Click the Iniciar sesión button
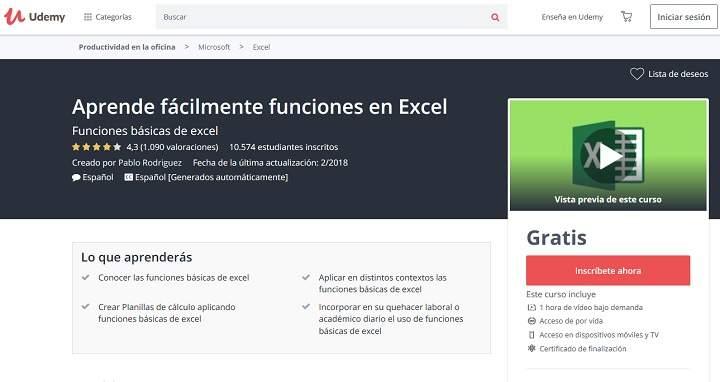The image size is (720, 382). pos(684,17)
